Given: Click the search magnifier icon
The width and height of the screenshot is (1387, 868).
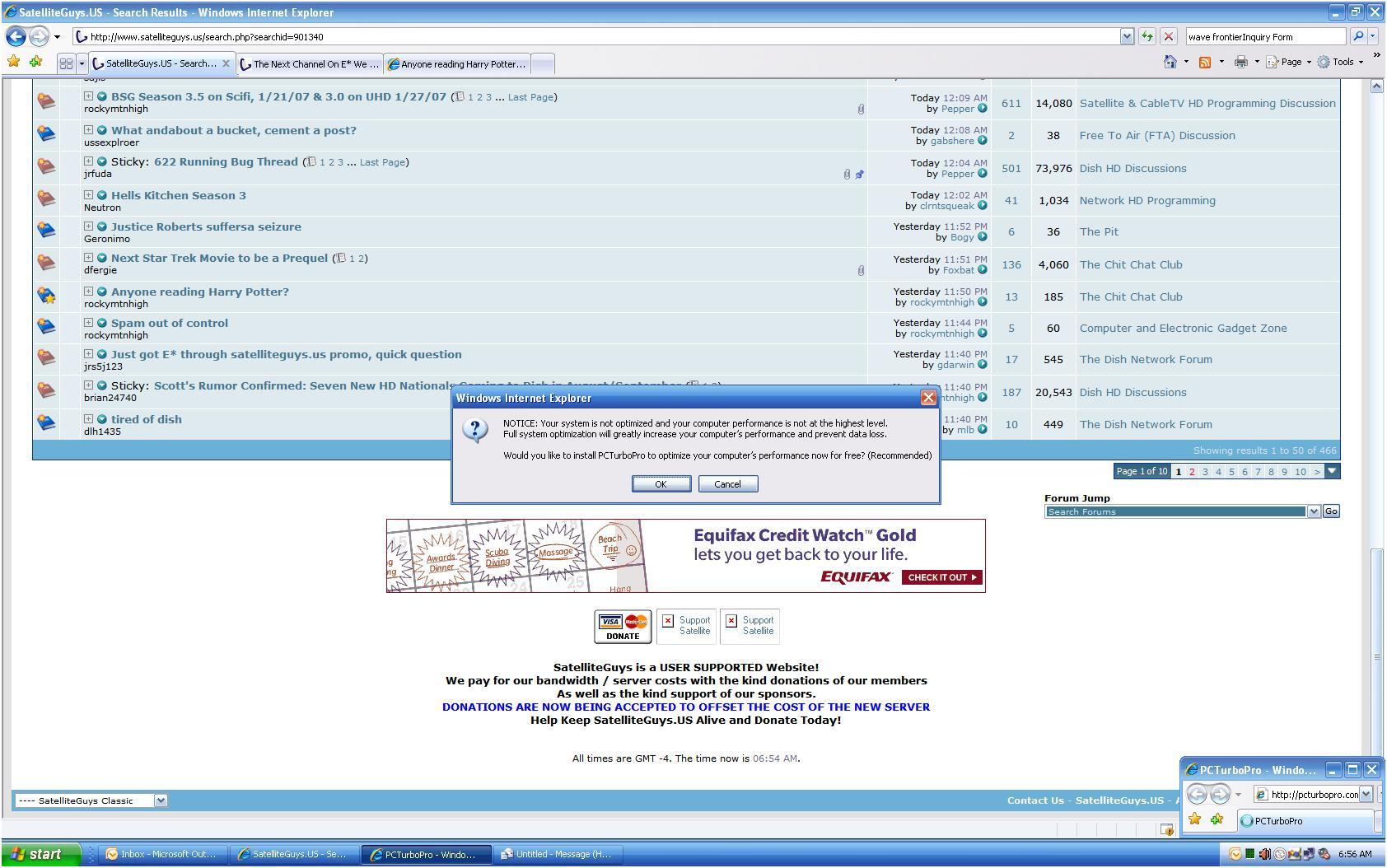Looking at the screenshot, I should [x=1358, y=36].
